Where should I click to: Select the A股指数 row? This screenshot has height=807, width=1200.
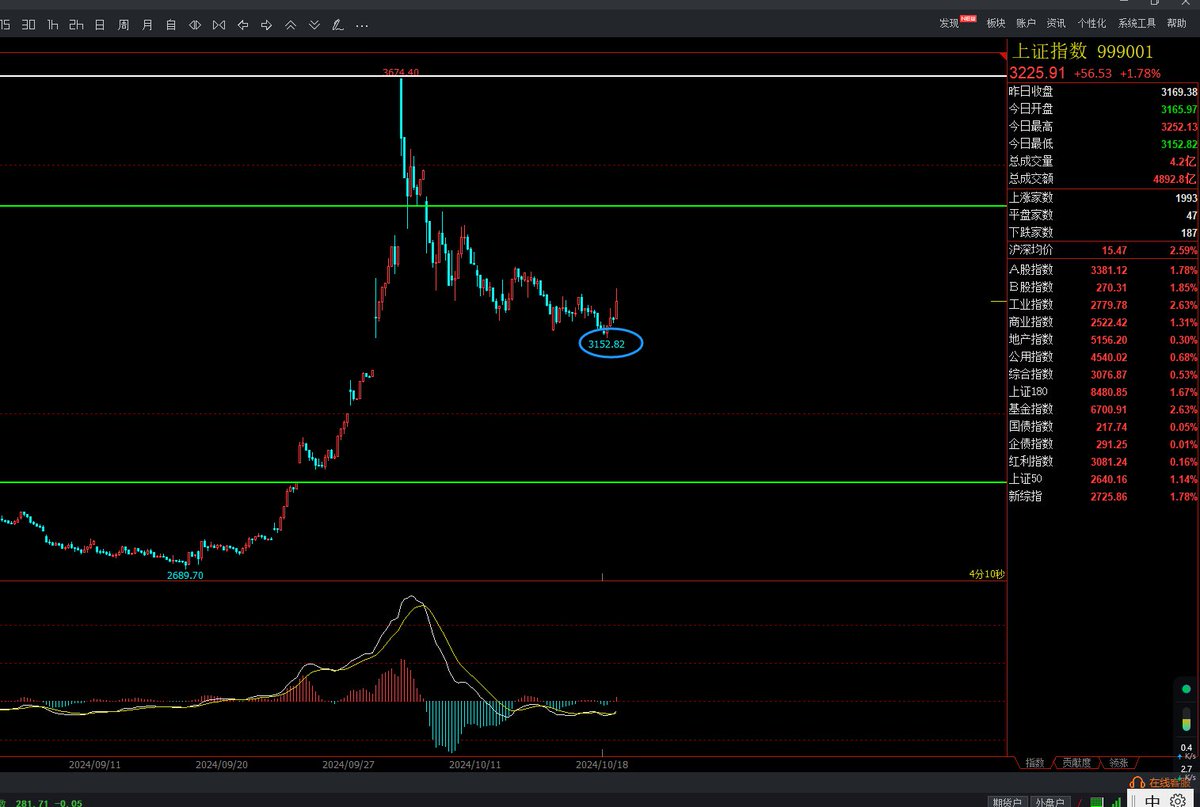coord(1103,269)
